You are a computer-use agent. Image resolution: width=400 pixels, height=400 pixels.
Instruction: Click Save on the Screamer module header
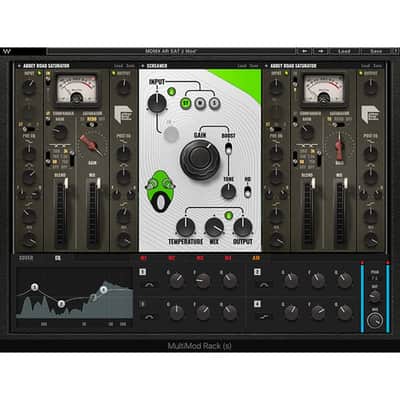(254, 66)
